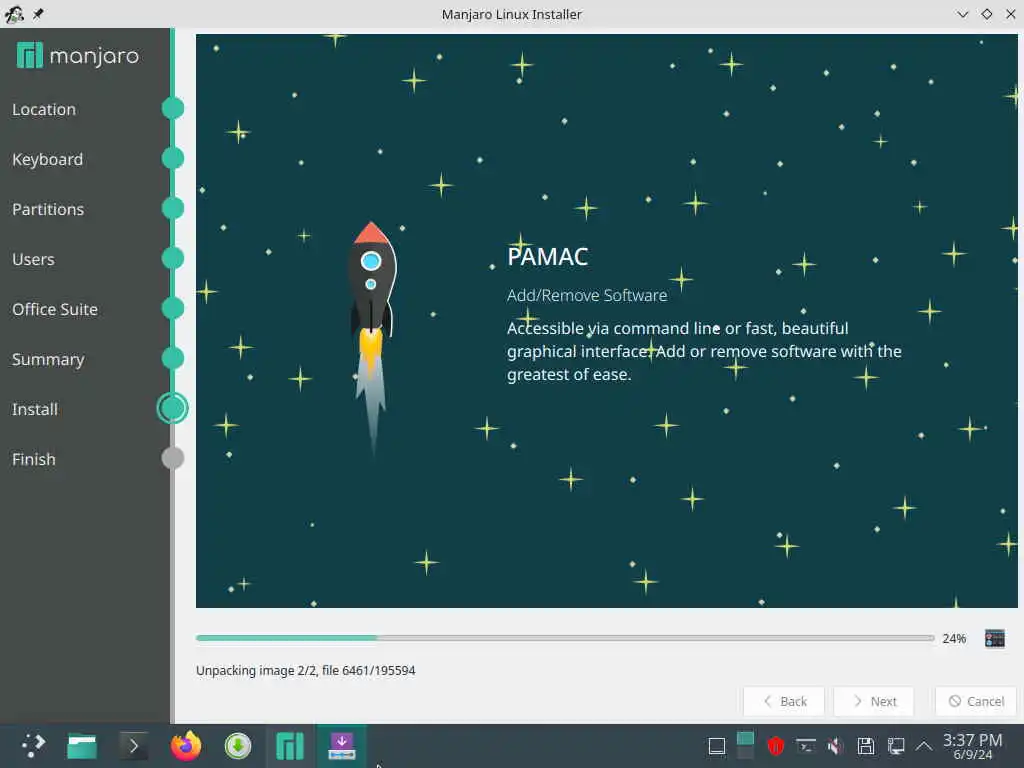Click the "Unpacking image 2/2" status text
1024x768 pixels.
pyautogui.click(x=306, y=671)
